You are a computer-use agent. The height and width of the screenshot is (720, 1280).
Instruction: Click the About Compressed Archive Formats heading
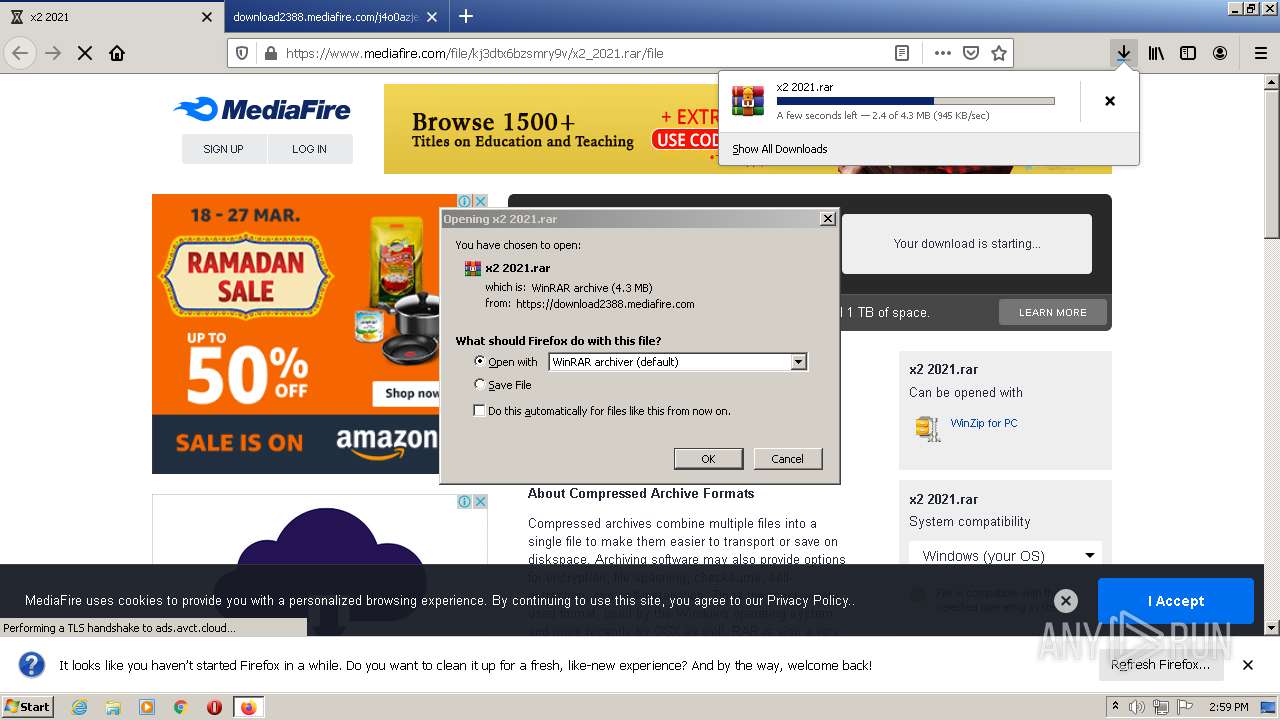(x=641, y=494)
